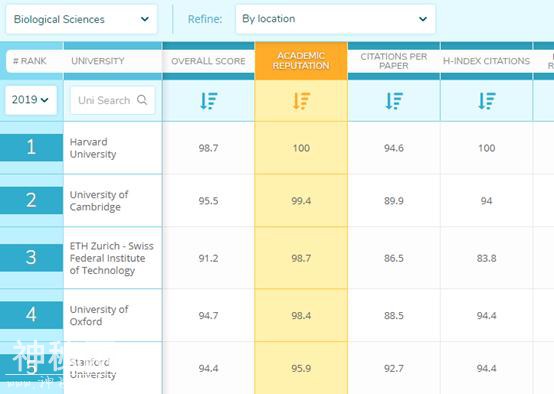Click ETH Zurich citations per paper 86.5
This screenshot has width=554, height=394.
[x=394, y=258]
